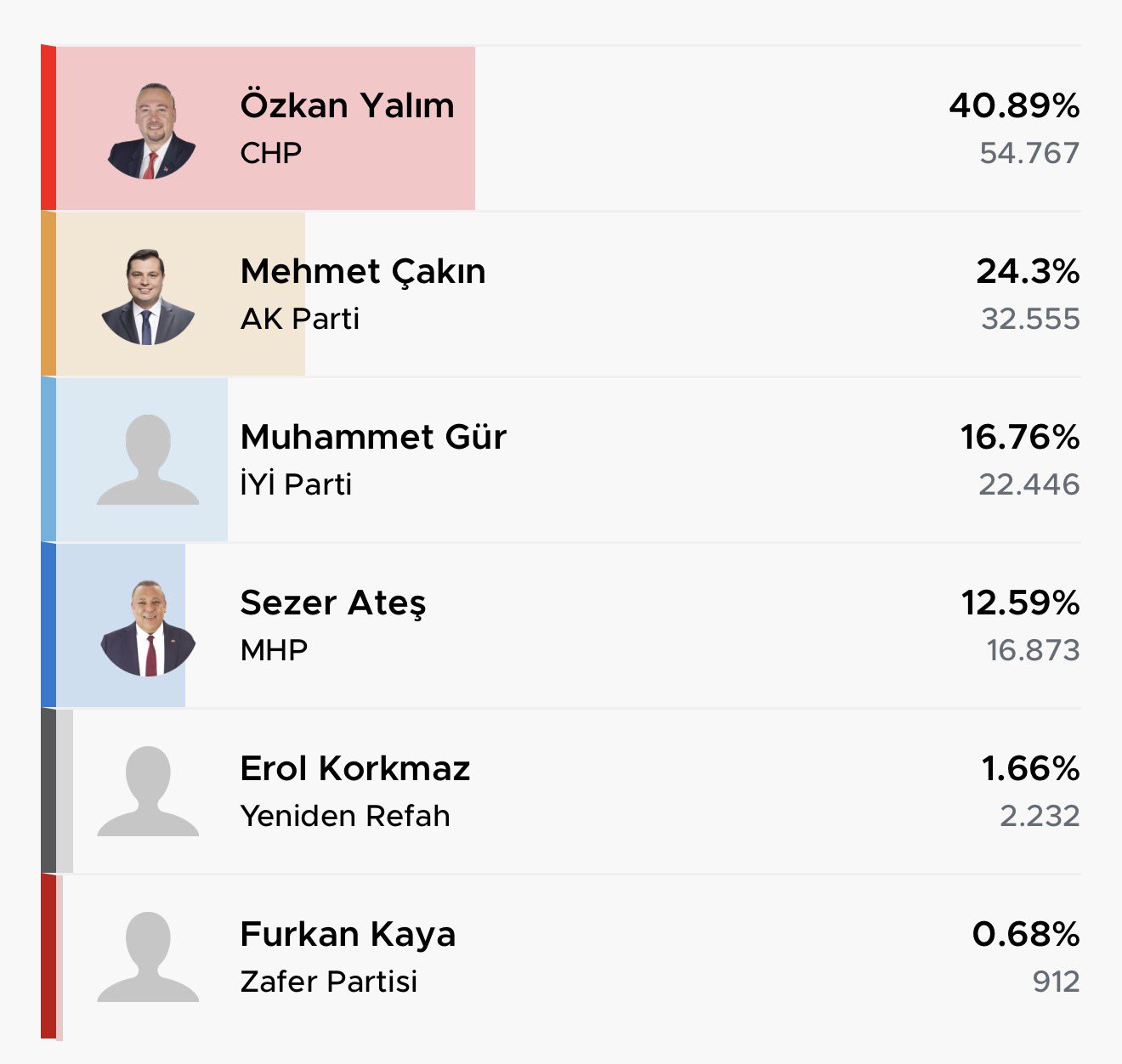
Task: Click Furkan Kaya's placeholder avatar icon
Action: [148, 958]
